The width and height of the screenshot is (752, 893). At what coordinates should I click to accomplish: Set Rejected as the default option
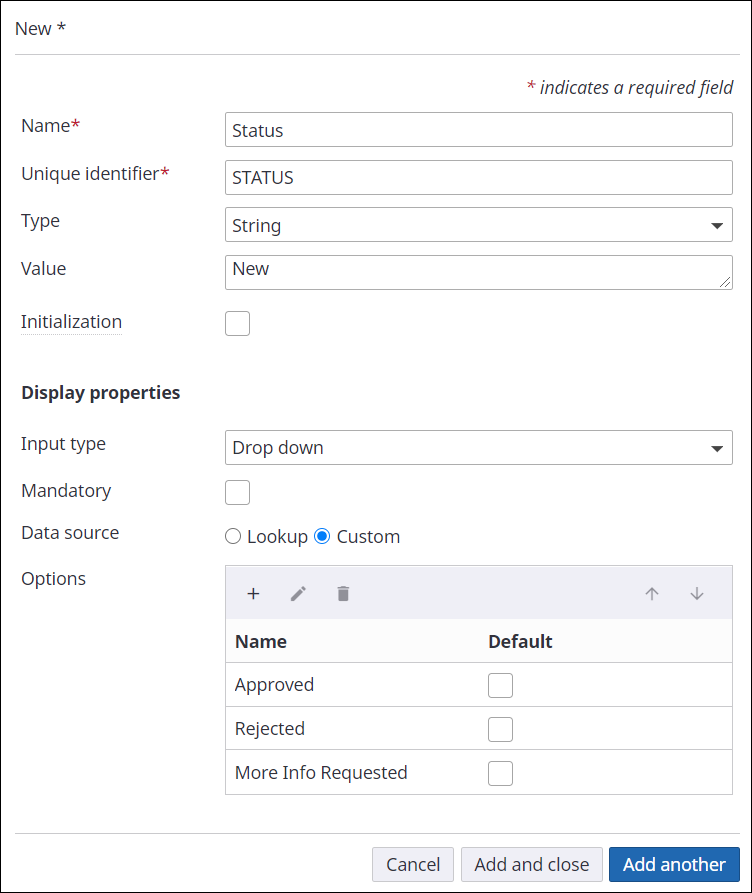(500, 729)
